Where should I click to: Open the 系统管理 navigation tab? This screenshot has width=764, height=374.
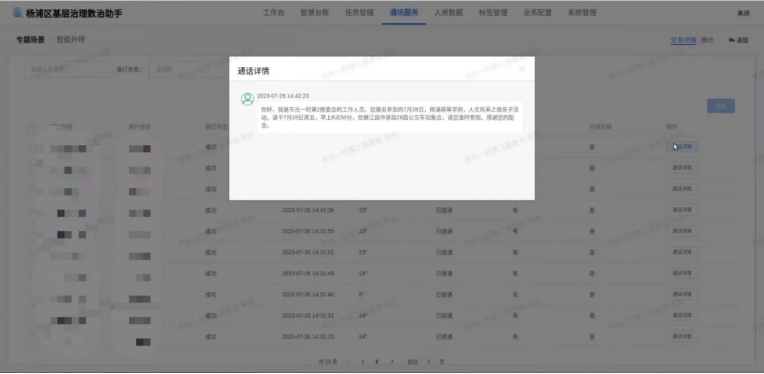pos(582,13)
